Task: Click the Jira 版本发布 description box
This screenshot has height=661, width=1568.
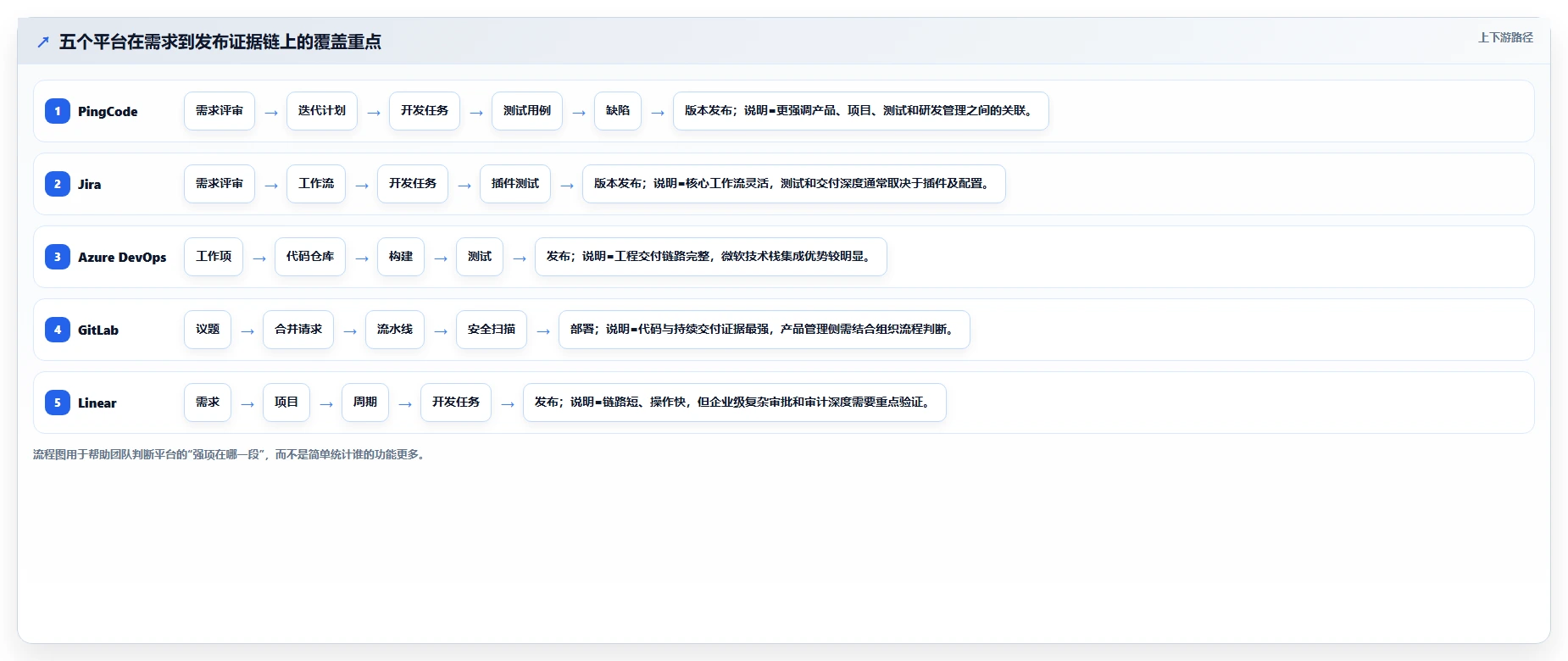Action: 794,184
